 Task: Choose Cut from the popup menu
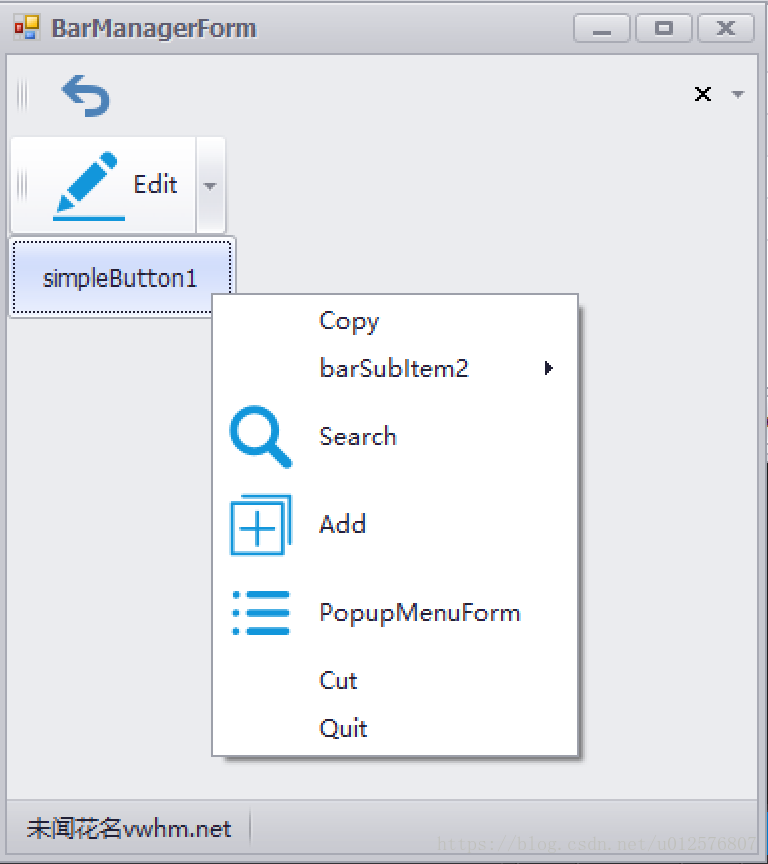tap(394, 681)
